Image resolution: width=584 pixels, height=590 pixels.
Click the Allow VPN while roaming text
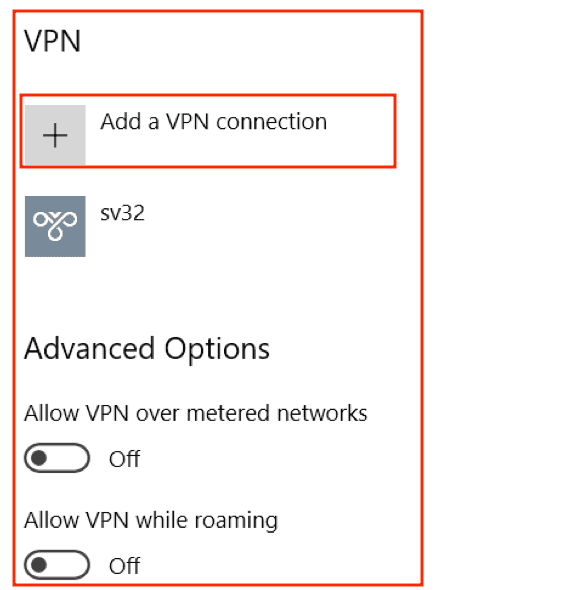[x=151, y=521]
